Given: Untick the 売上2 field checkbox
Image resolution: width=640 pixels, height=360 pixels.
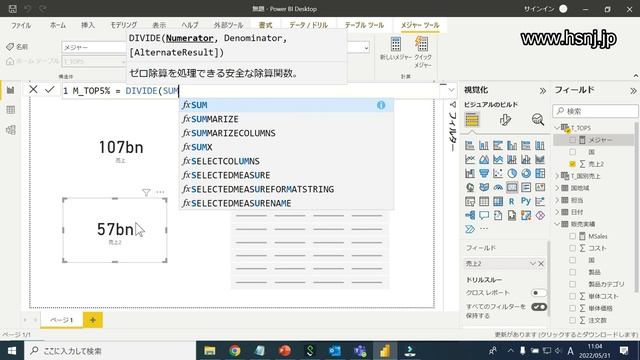Looking at the screenshot, I should [x=572, y=164].
